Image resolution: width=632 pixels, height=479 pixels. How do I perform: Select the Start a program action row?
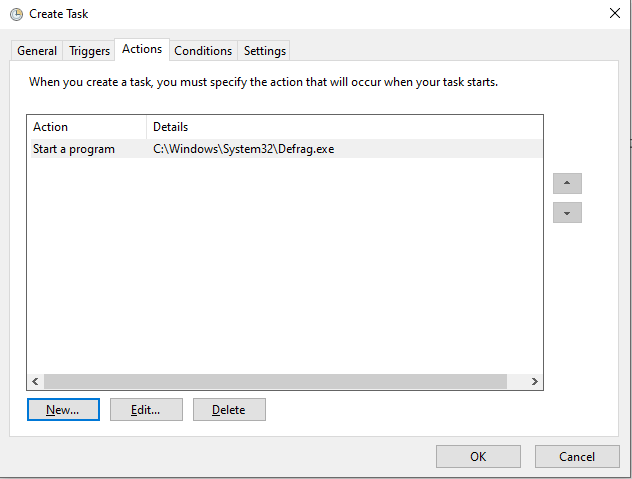pyautogui.click(x=74, y=149)
